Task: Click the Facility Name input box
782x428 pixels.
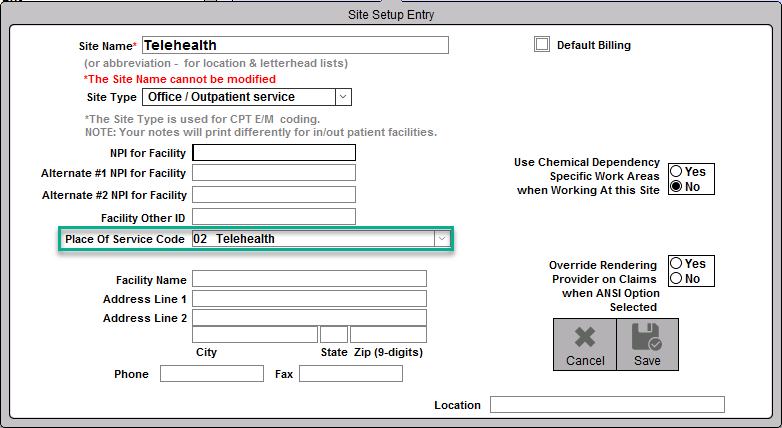Action: [309, 279]
